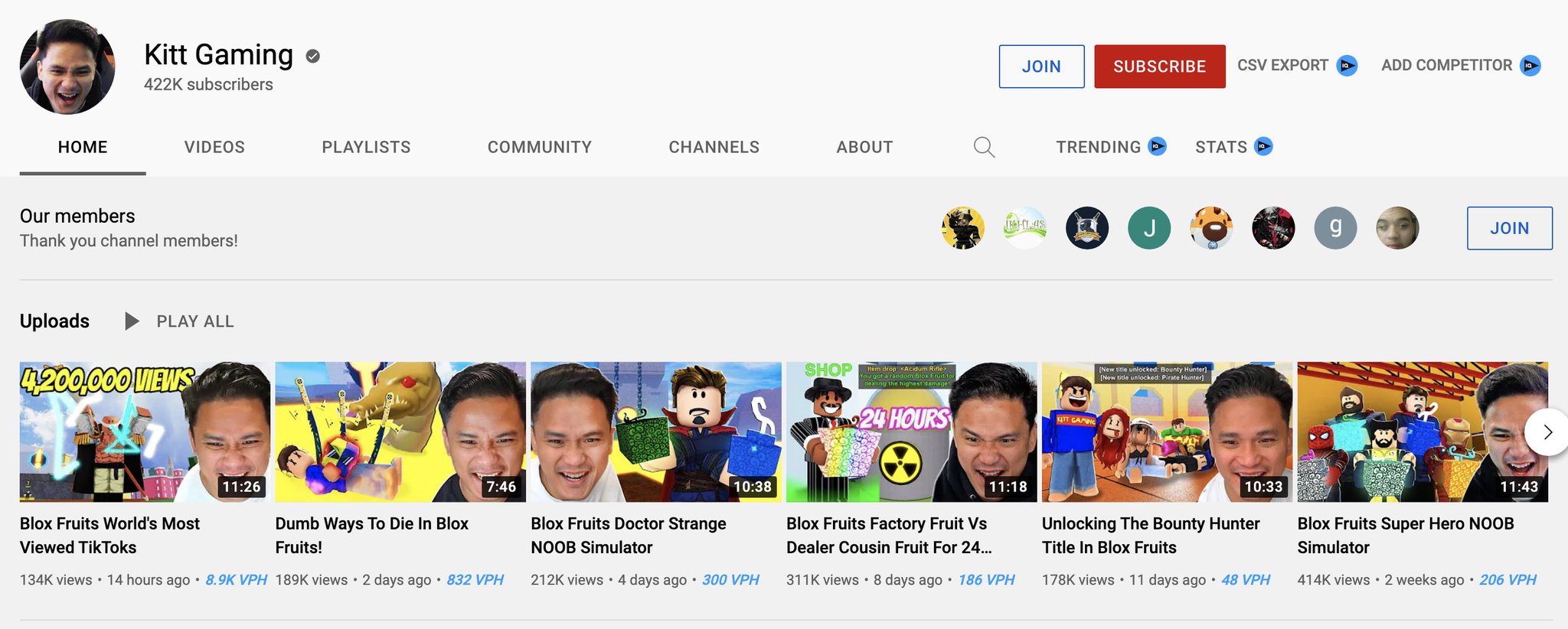Click '311K views' under Factory Fruit video
Screen dimensions: 1568x629
(823, 580)
